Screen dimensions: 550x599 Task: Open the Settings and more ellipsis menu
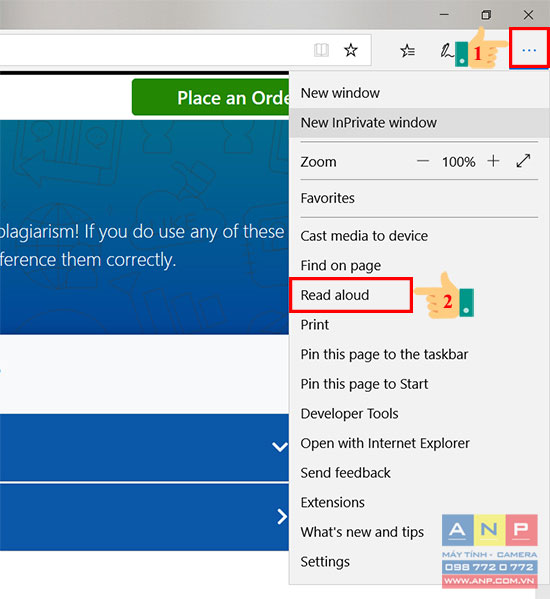tap(529, 50)
